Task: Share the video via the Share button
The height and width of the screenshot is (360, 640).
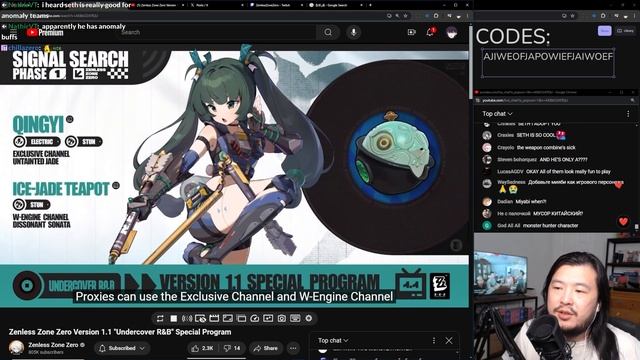Action: (x=266, y=348)
